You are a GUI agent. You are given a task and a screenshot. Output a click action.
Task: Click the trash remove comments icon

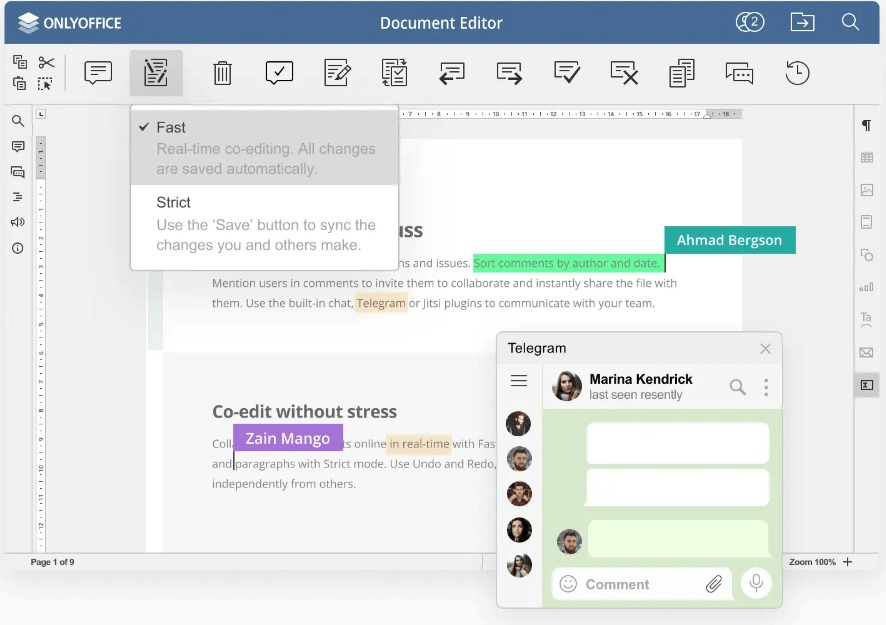[x=222, y=73]
